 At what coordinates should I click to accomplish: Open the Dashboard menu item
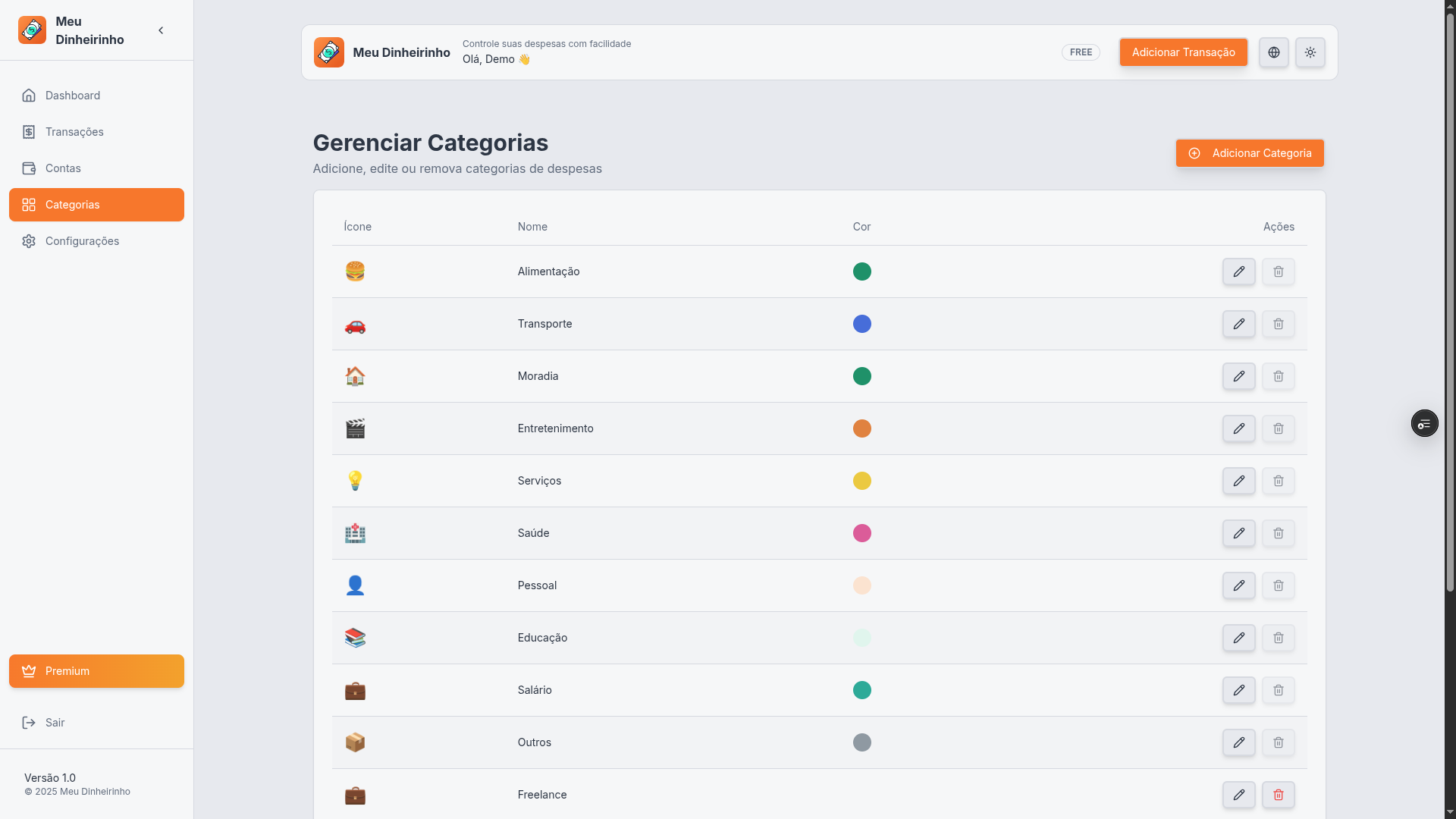point(73,96)
